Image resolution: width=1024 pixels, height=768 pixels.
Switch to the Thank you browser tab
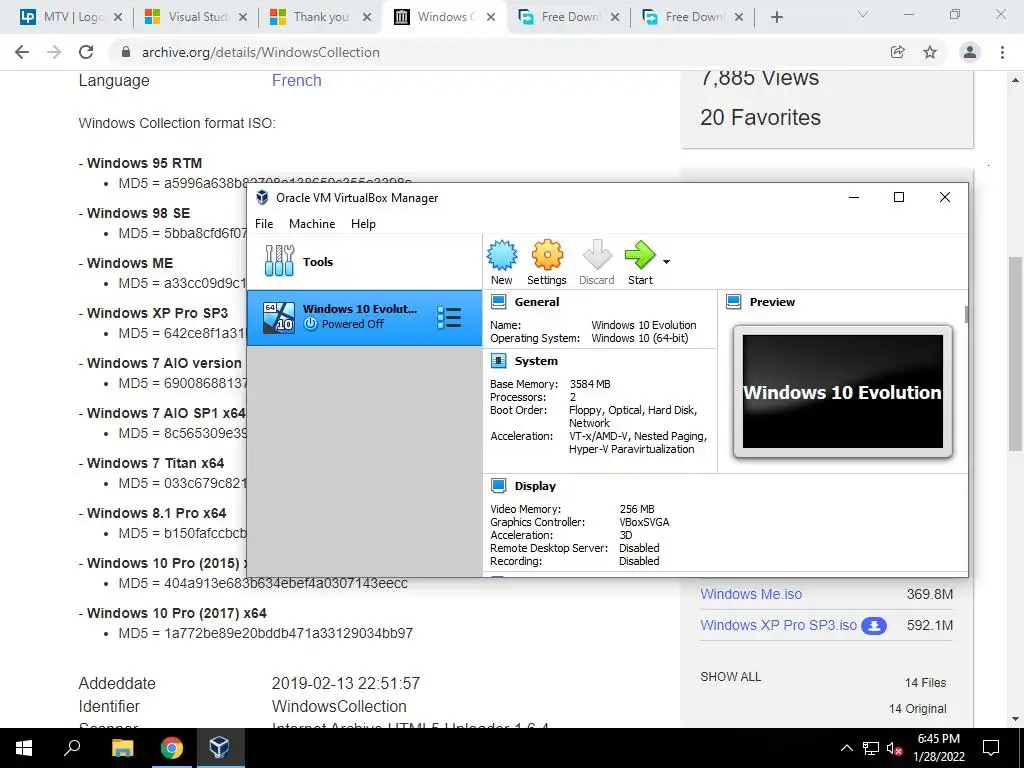tap(321, 17)
